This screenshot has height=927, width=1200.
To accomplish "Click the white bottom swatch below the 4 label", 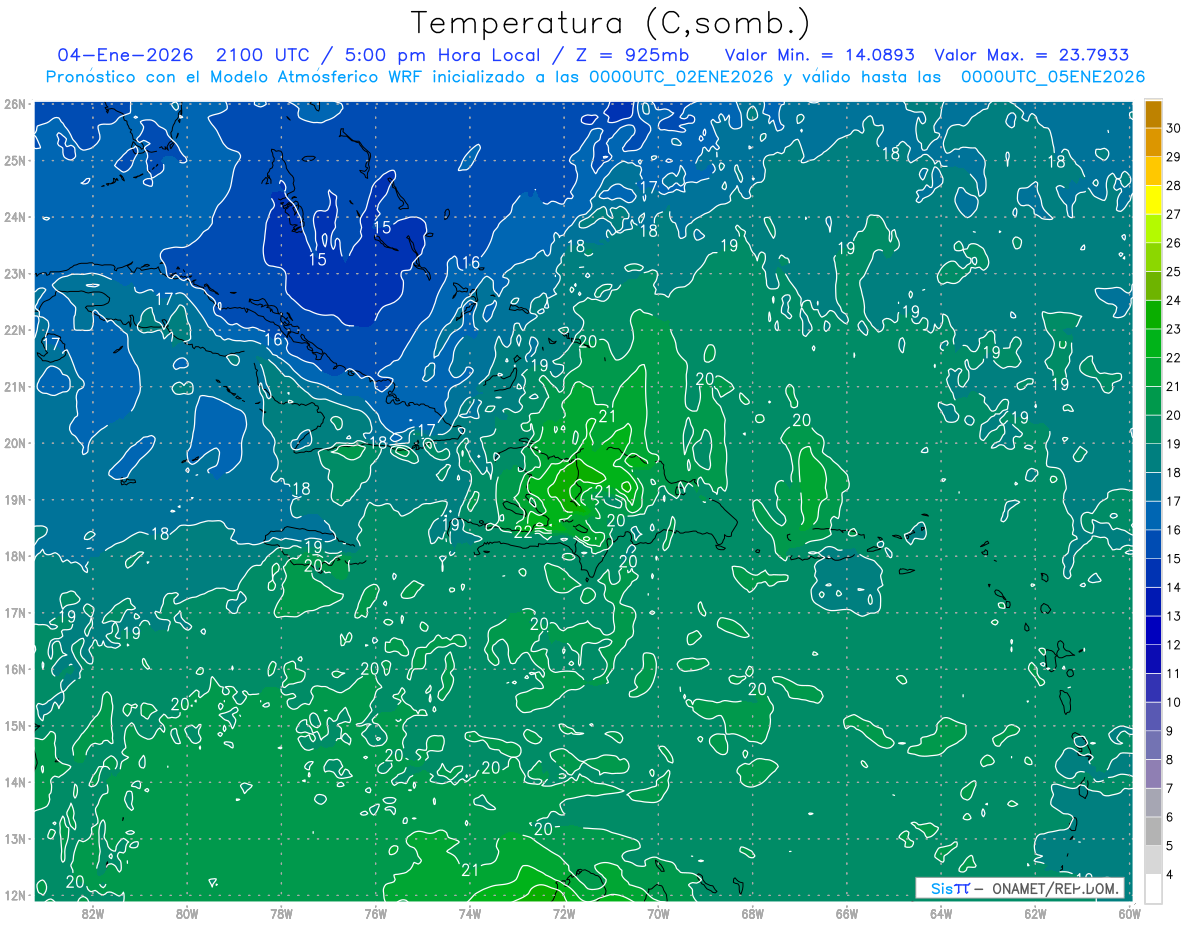I will tap(1153, 889).
